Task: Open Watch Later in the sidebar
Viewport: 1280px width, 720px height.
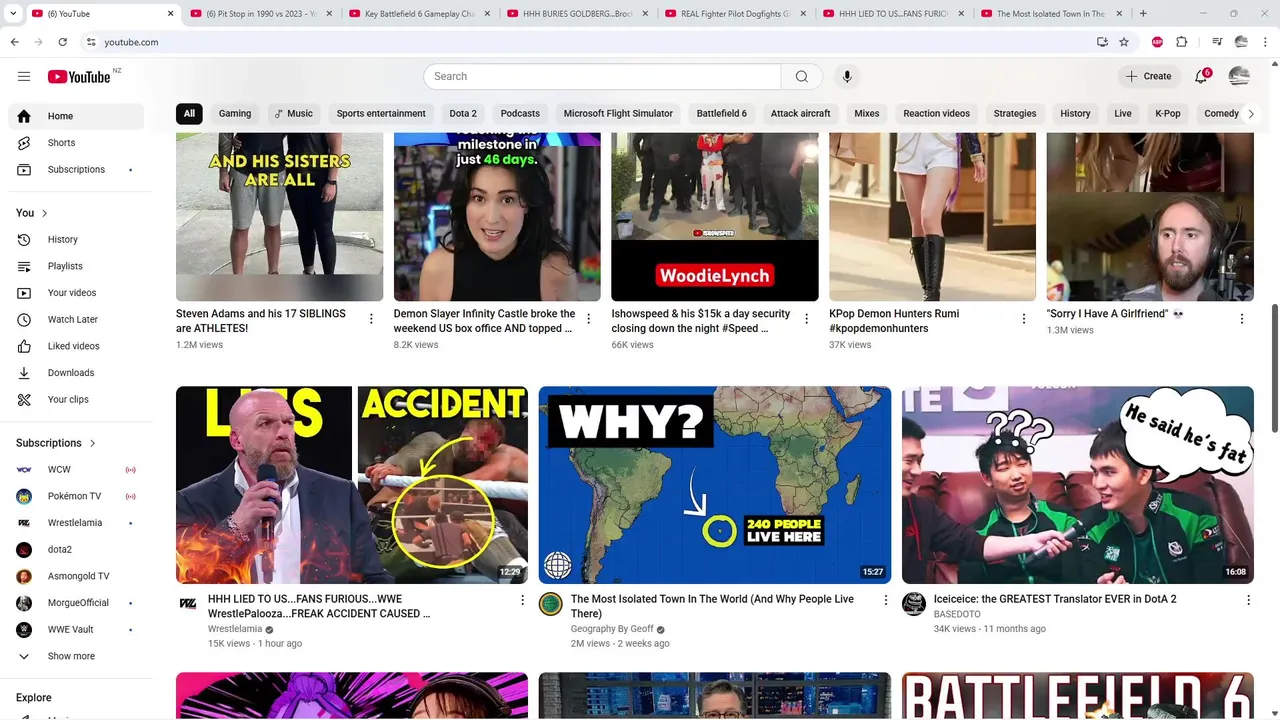Action: [76, 319]
